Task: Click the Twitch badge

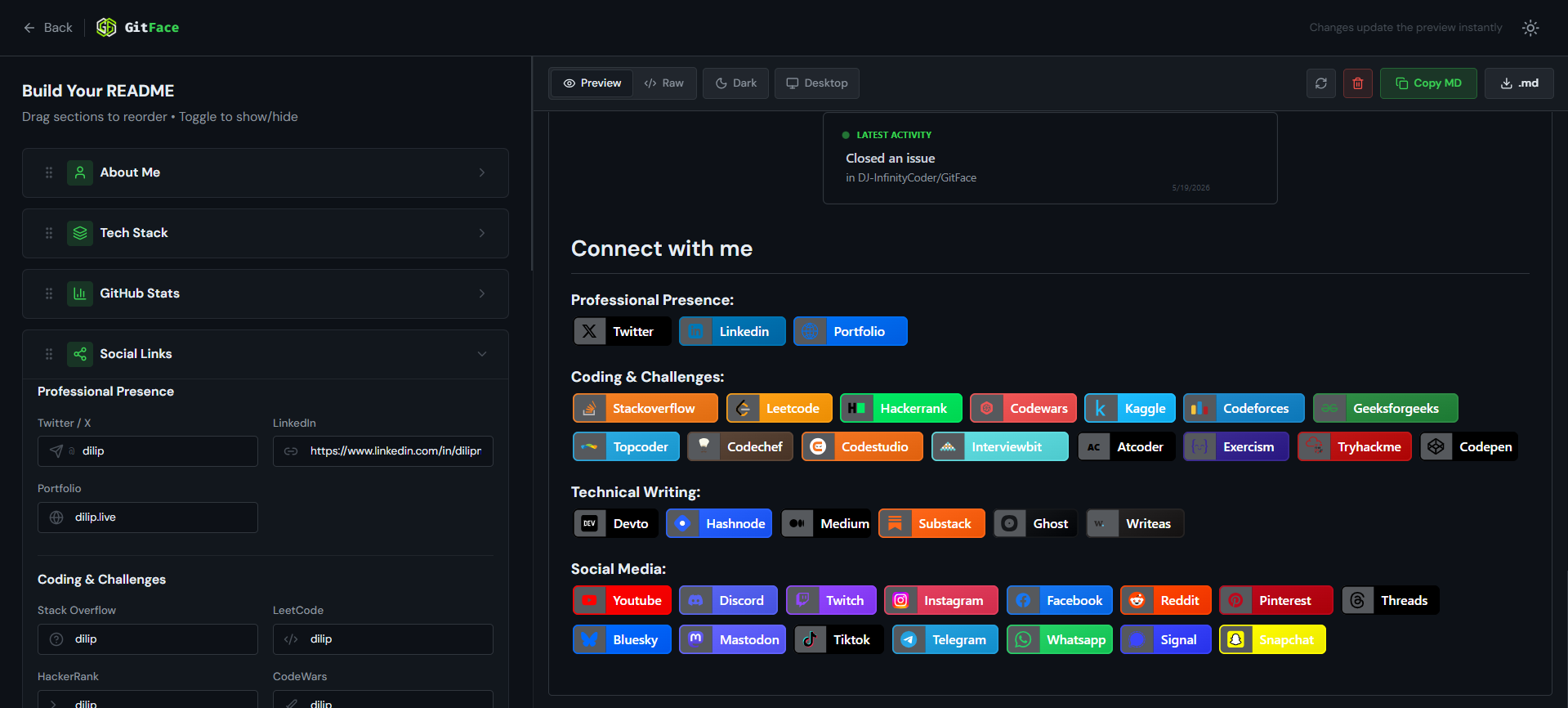Action: (831, 600)
